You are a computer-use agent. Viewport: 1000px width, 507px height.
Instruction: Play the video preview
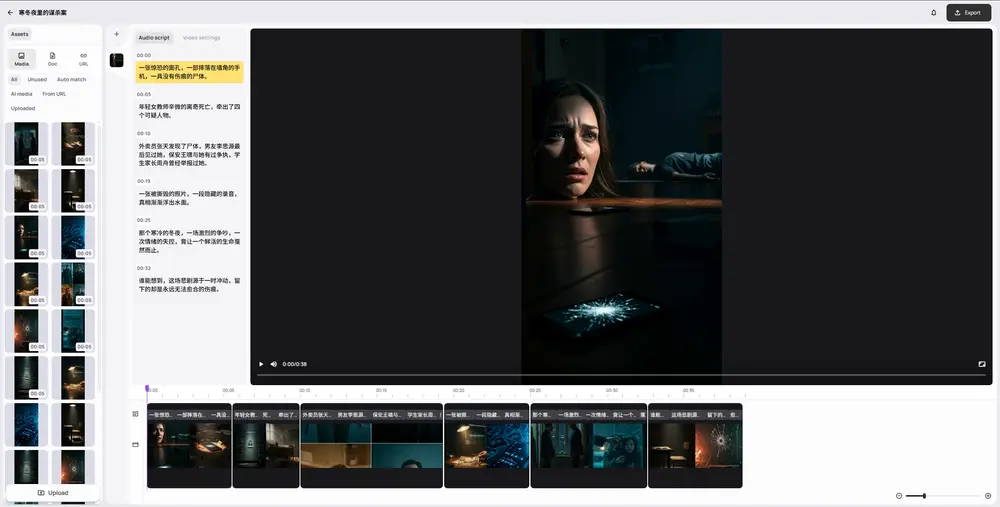click(262, 364)
